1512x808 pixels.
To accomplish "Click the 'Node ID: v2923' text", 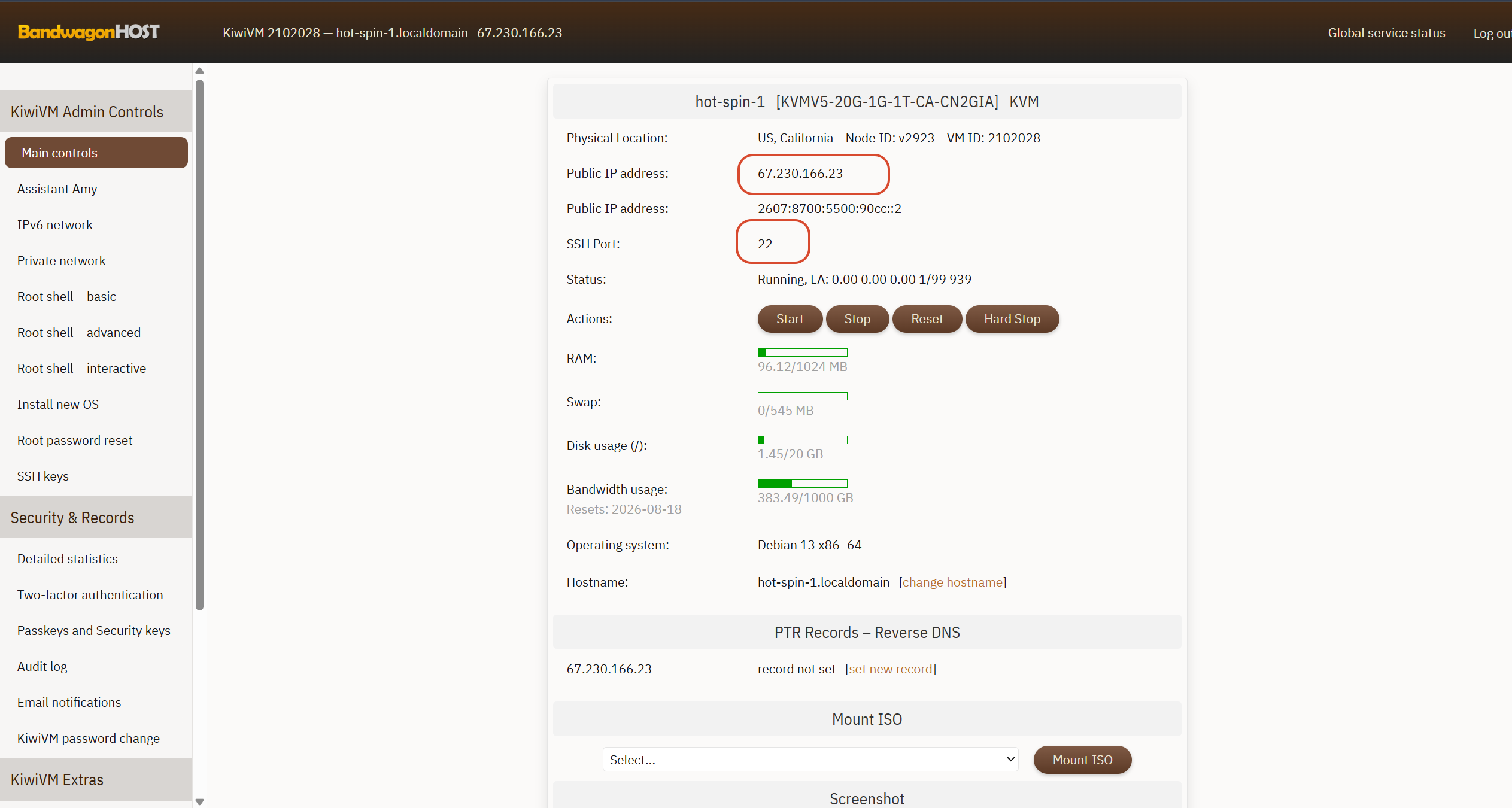I will [889, 138].
